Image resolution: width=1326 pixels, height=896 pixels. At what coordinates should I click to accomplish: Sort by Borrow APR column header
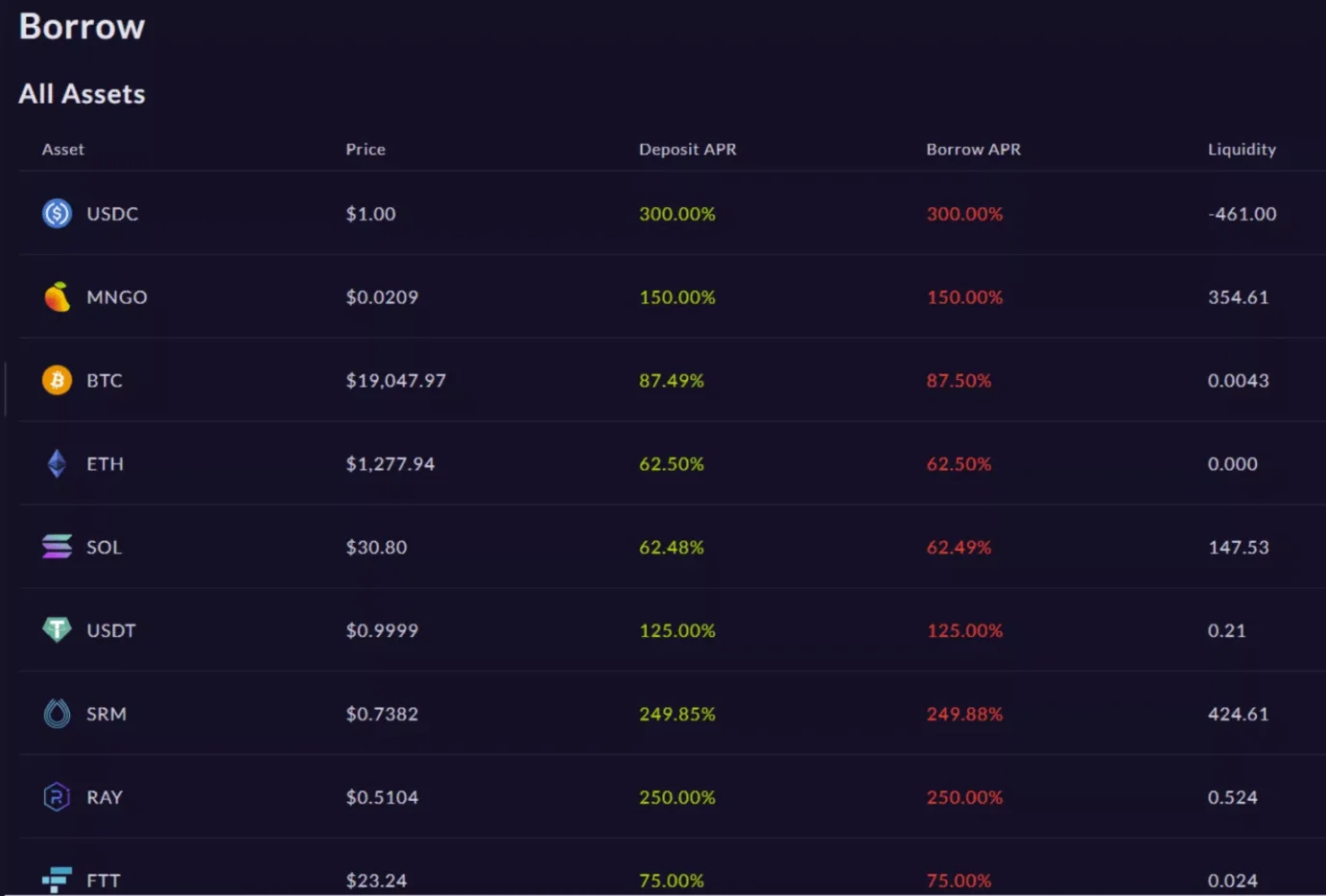[973, 150]
